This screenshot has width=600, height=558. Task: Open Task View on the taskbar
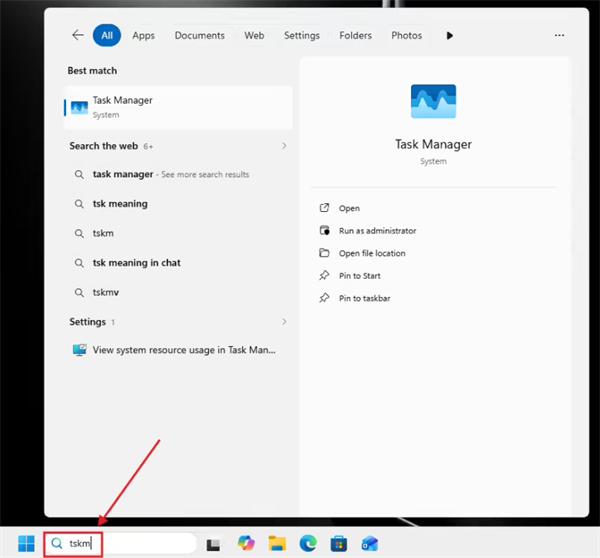coord(213,545)
